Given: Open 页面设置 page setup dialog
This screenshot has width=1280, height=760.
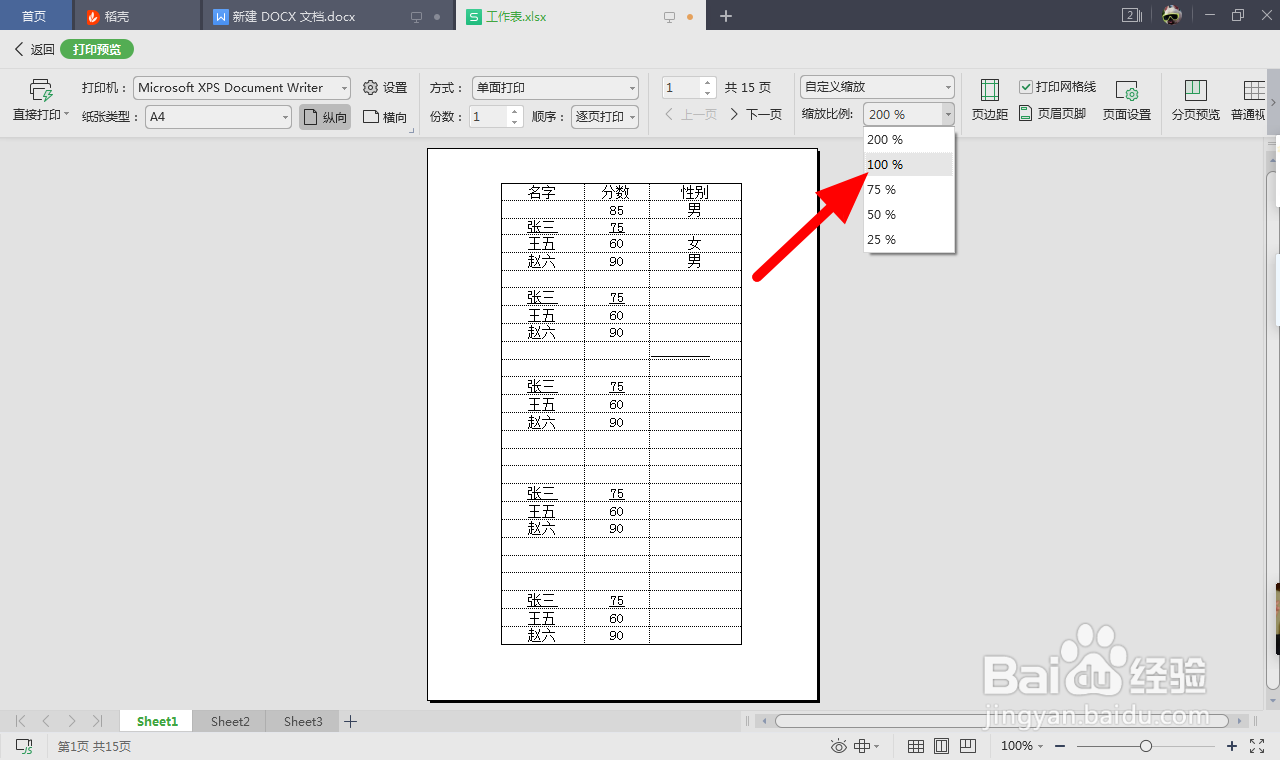Looking at the screenshot, I should [1127, 99].
